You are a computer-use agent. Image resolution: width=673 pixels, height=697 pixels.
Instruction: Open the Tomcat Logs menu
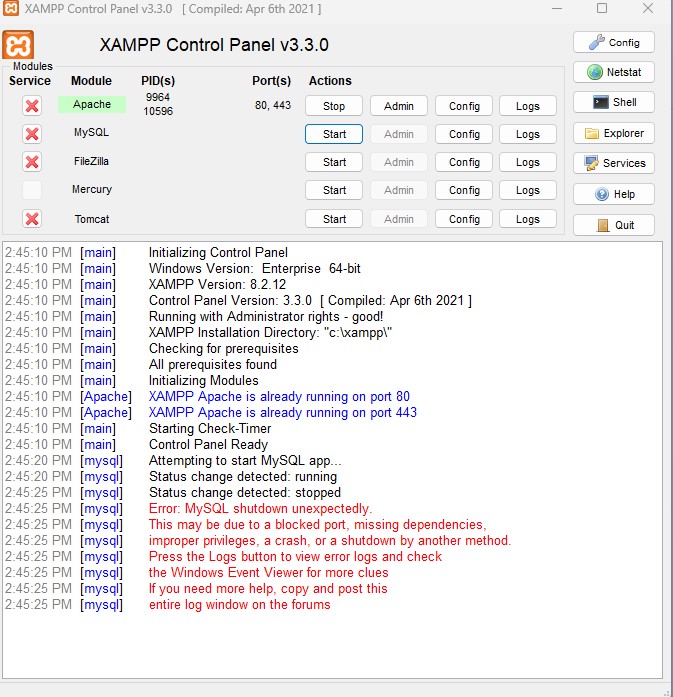click(x=528, y=219)
